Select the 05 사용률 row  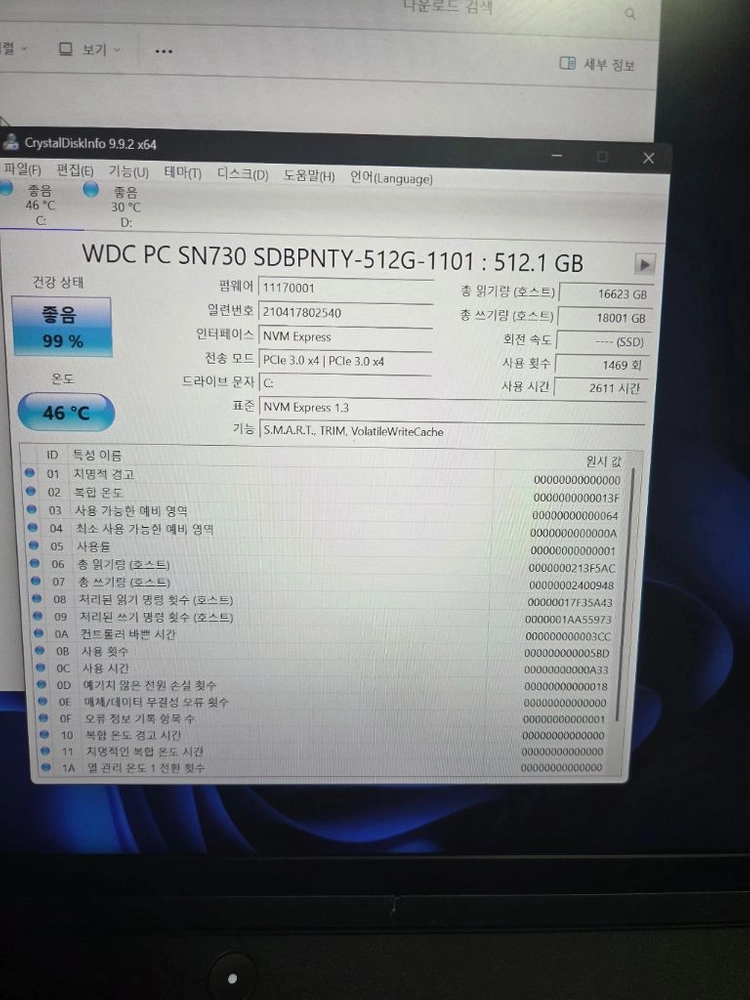pyautogui.click(x=323, y=547)
